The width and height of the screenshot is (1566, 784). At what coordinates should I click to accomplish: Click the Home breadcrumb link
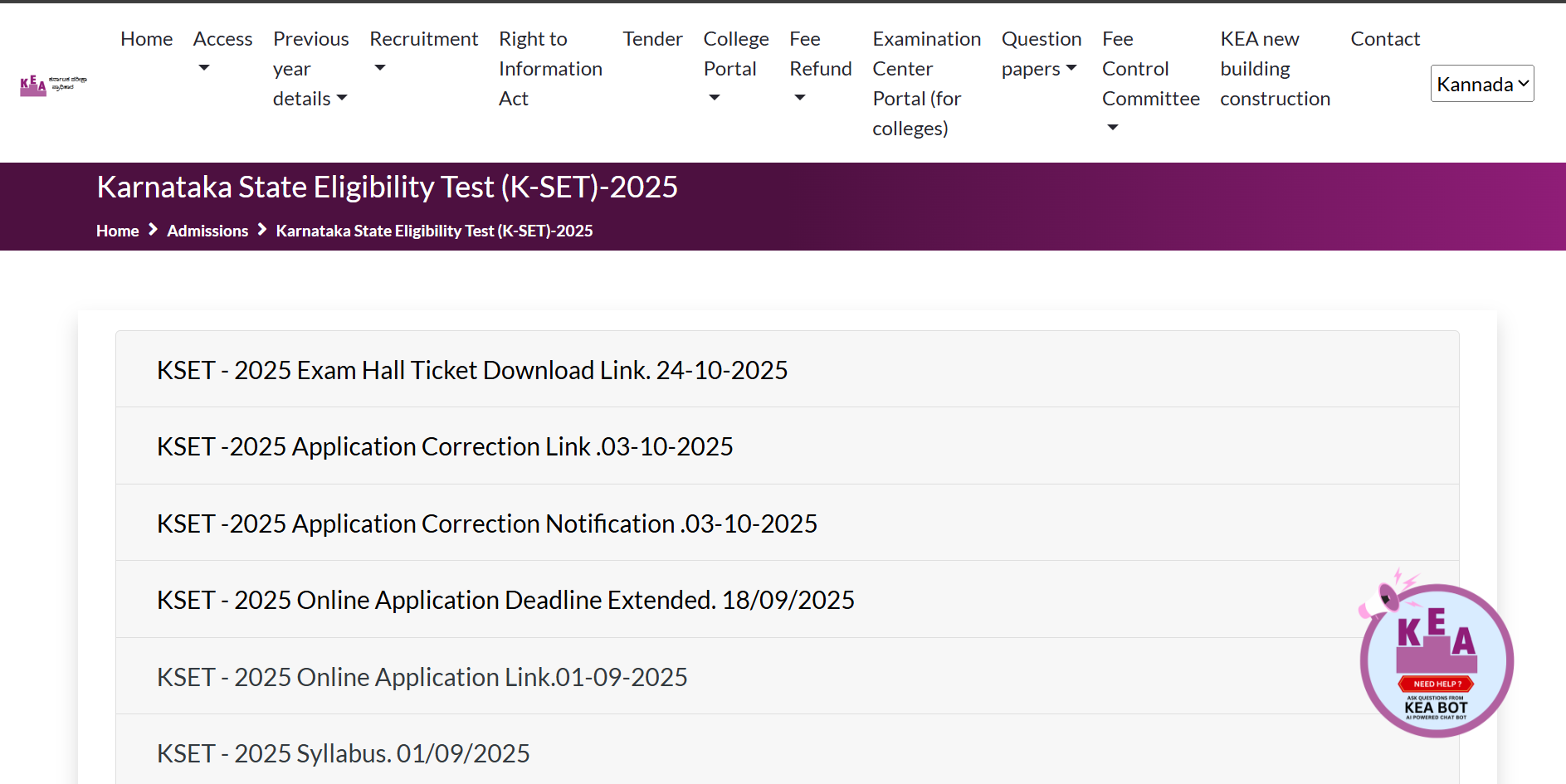pyautogui.click(x=117, y=231)
